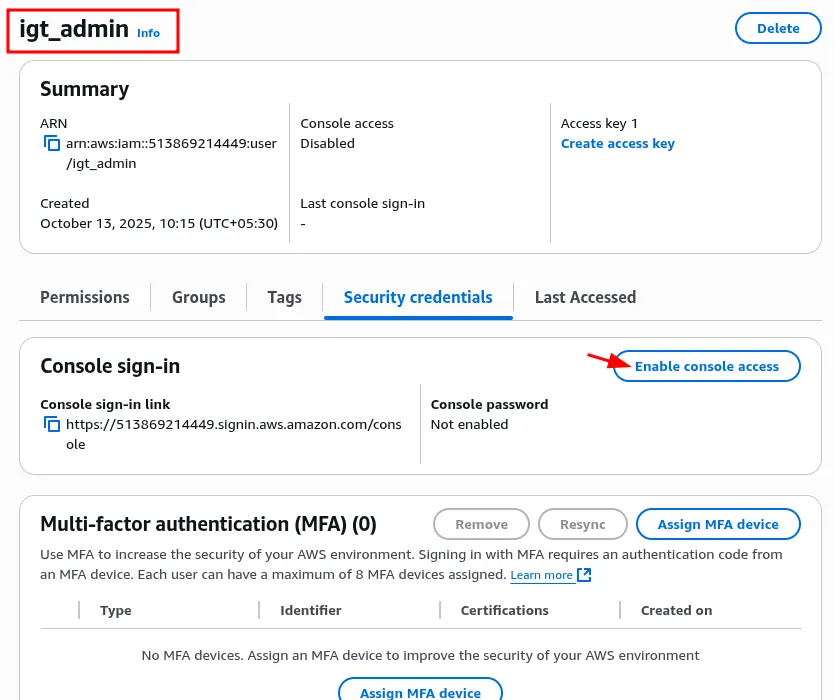This screenshot has width=835, height=700.
Task: Click the Type column header in MFA table
Action: [116, 610]
